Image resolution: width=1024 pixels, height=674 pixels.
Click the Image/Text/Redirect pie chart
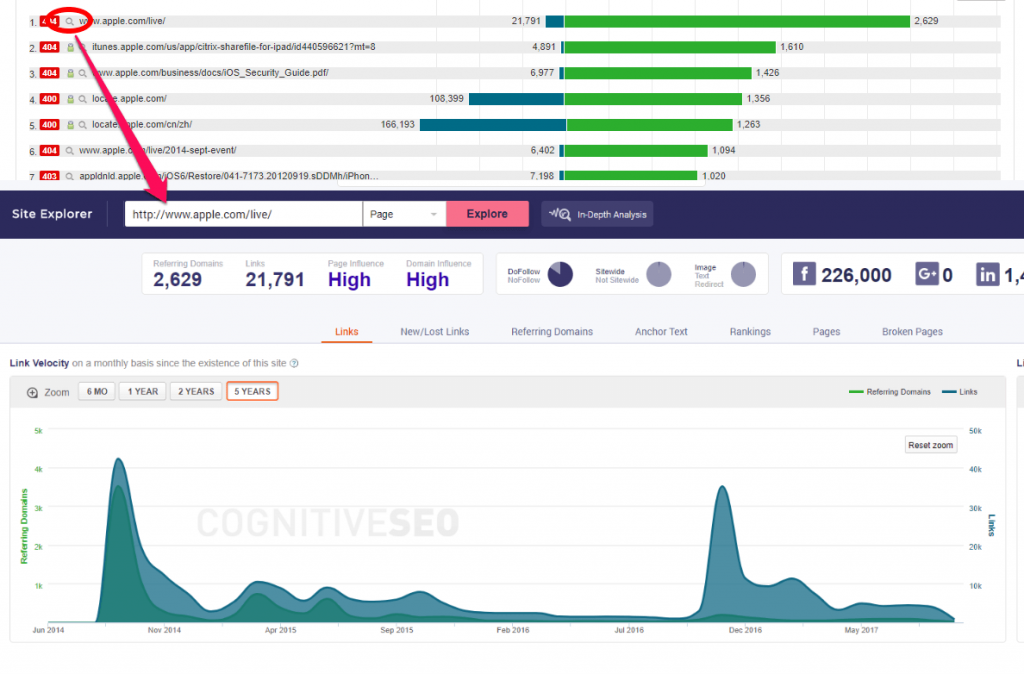click(x=743, y=274)
